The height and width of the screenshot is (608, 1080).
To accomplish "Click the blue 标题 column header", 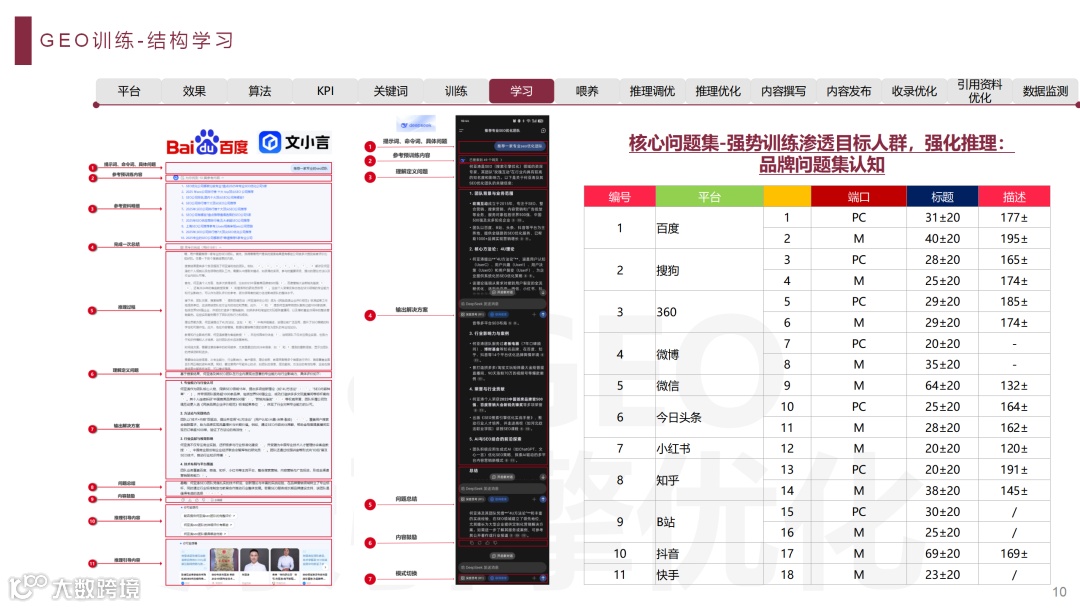I will coord(942,197).
